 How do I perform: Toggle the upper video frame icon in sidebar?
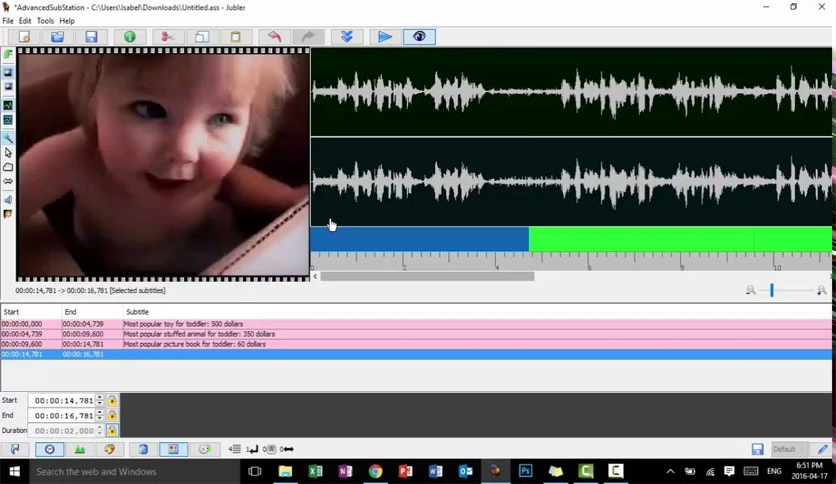pos(8,72)
